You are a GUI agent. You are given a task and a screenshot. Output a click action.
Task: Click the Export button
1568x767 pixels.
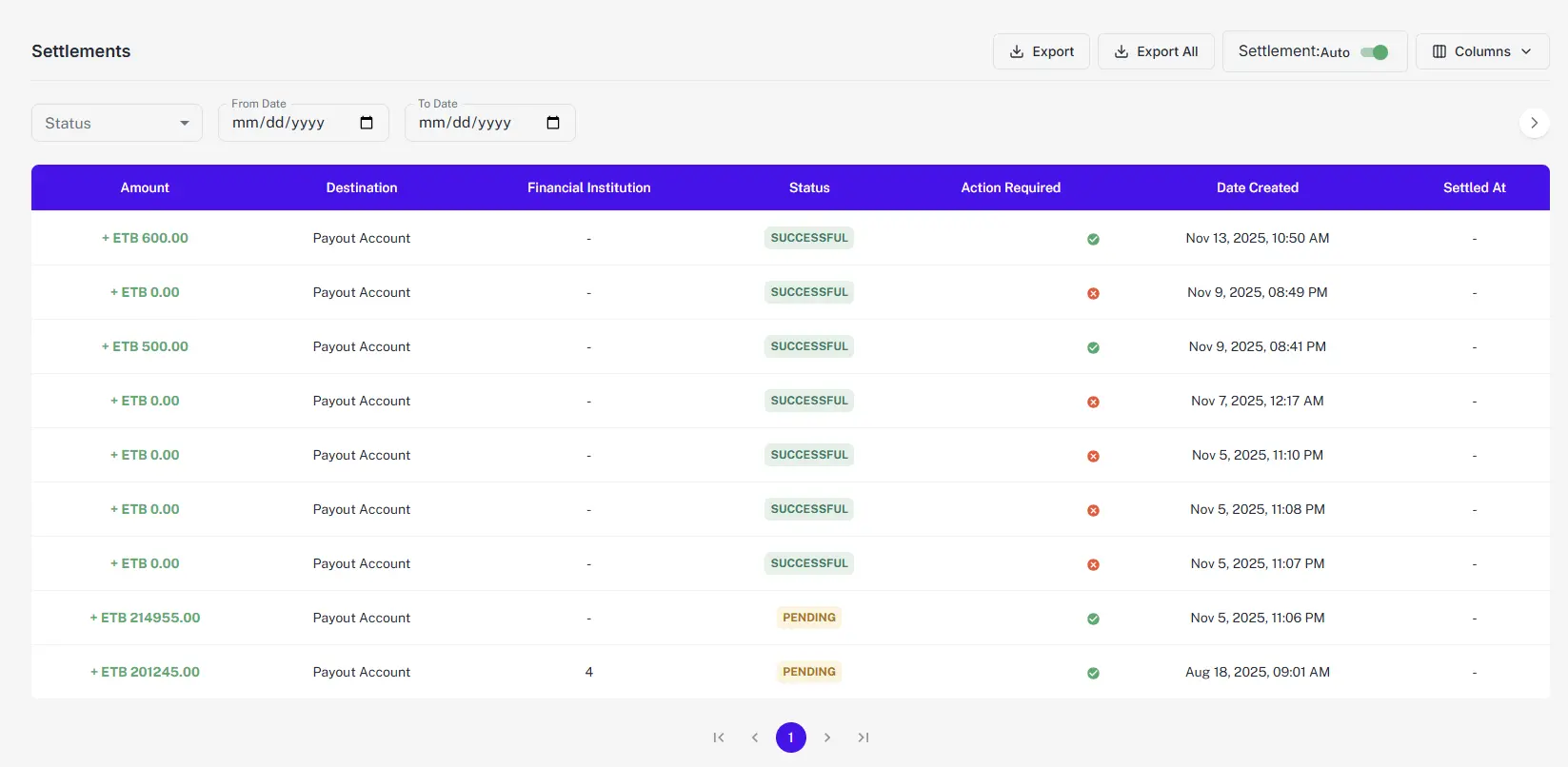1042,51
